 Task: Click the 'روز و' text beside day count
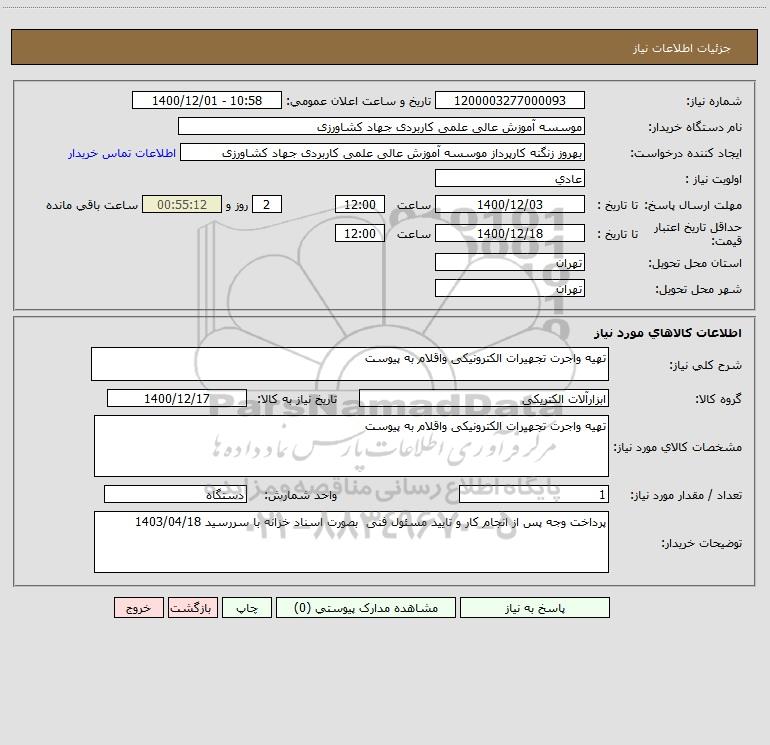tap(237, 205)
